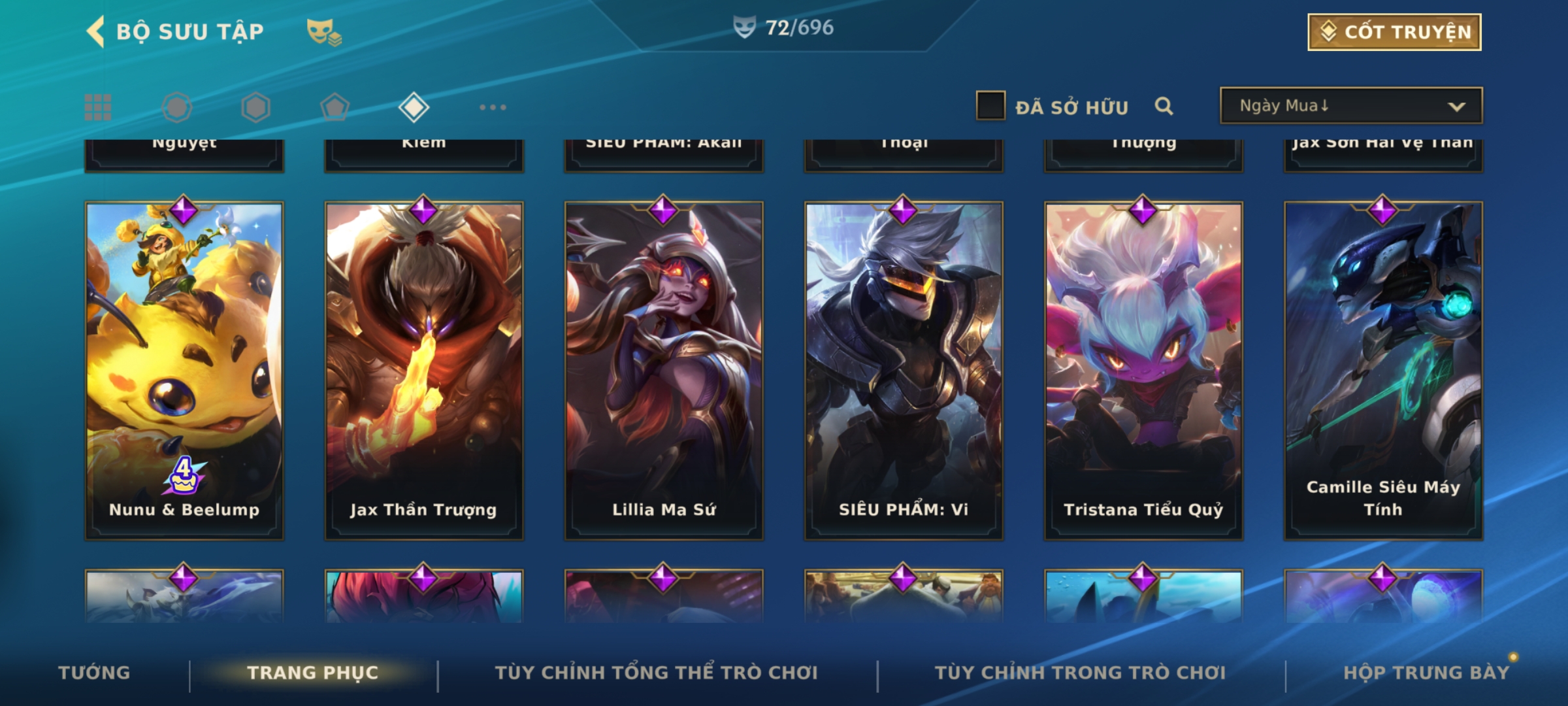Choose the round-gem rarity filter icon
Image resolution: width=1568 pixels, height=706 pixels.
click(176, 107)
